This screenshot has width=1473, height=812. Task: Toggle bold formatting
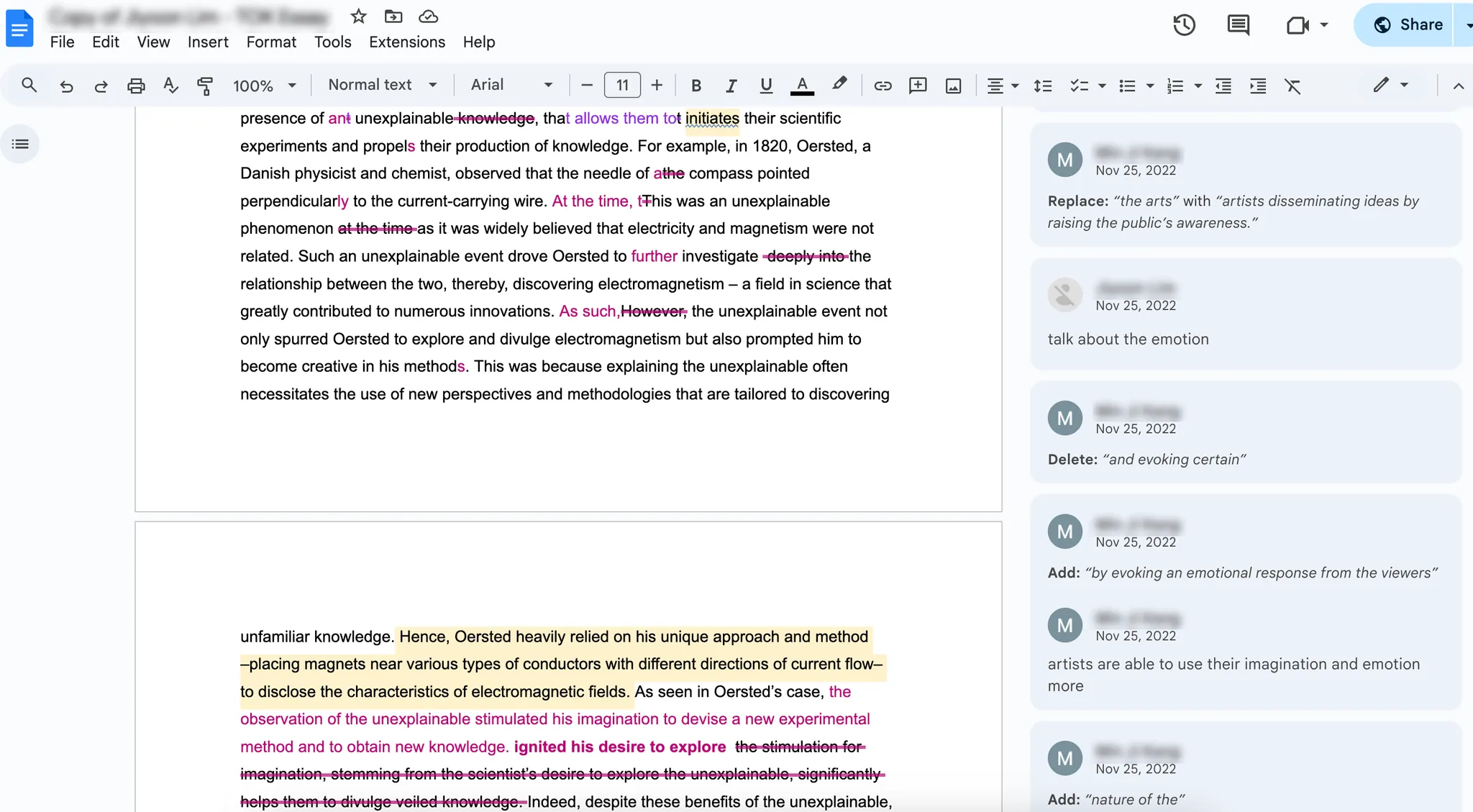click(696, 86)
